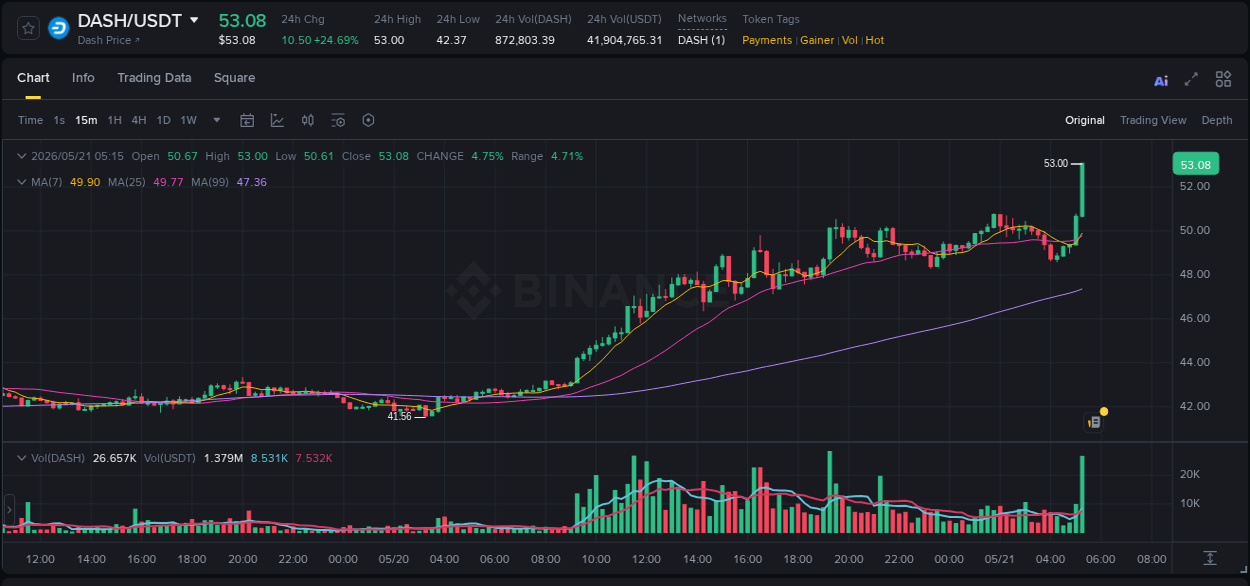Open the multi-chart layout grid icon
The height and width of the screenshot is (586, 1250).
tap(1223, 79)
